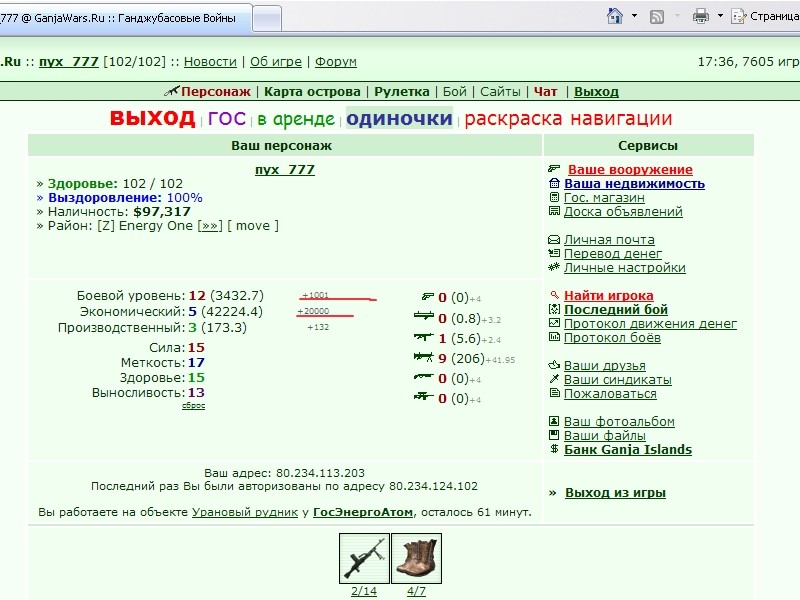Click the [»»] district link
This screenshot has height=600, width=800.
pos(210,226)
